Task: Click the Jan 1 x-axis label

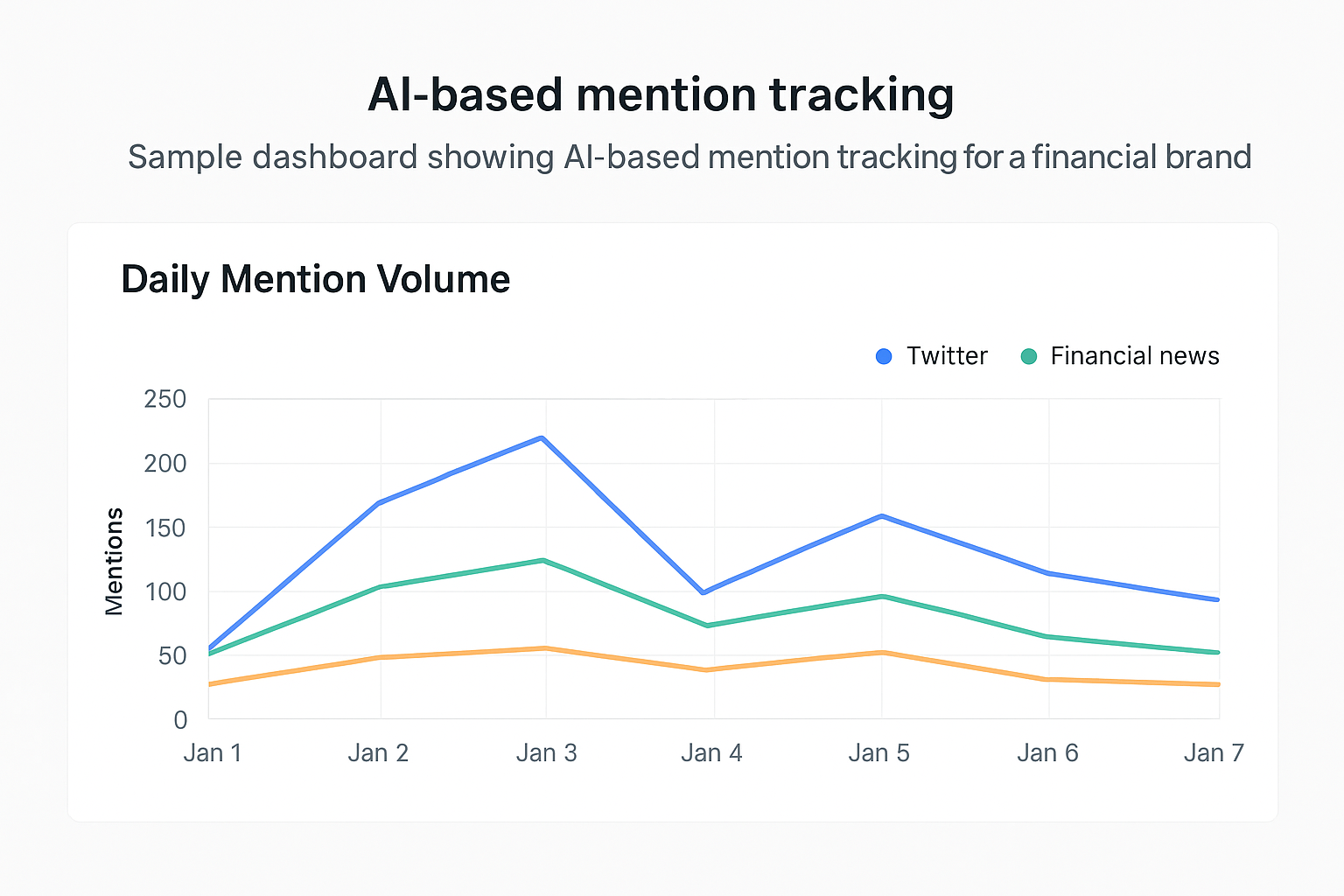Action: (213, 753)
